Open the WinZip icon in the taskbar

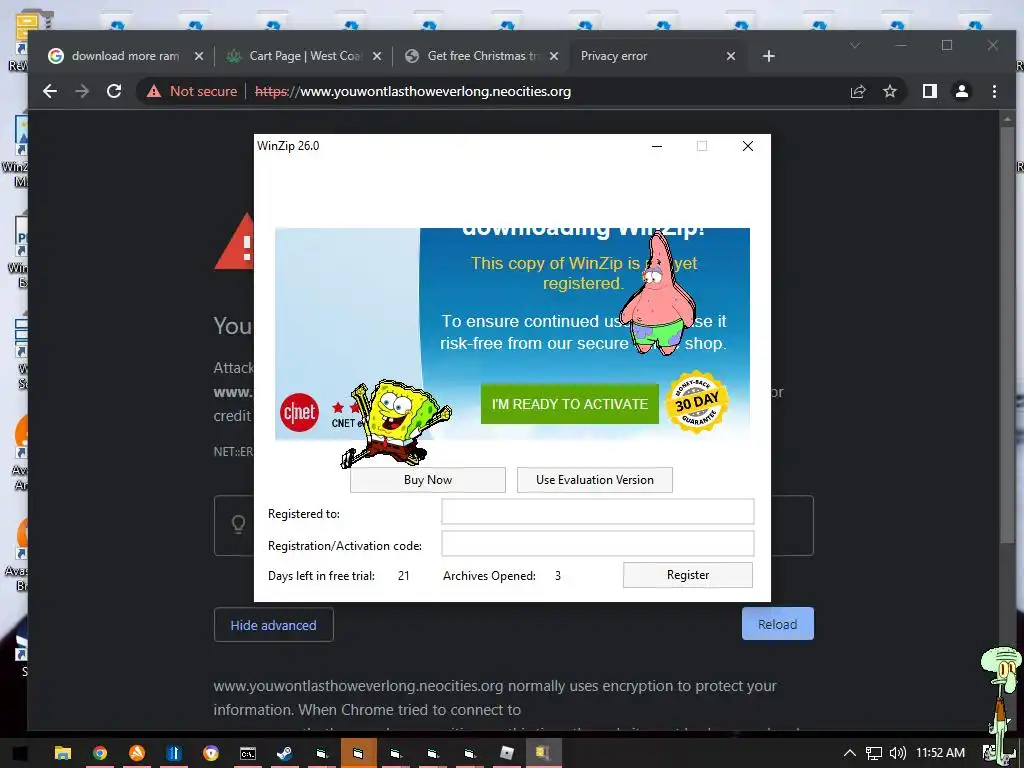point(543,753)
